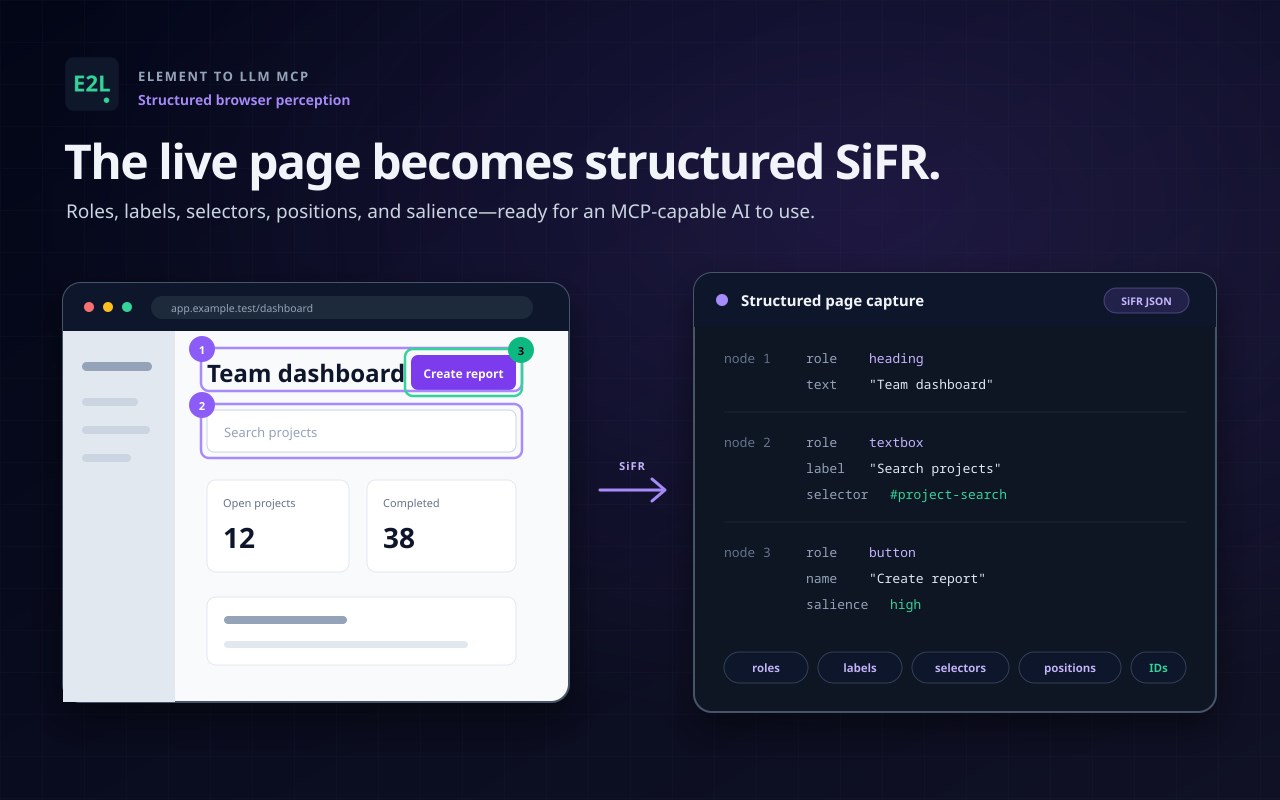1280x800 pixels.
Task: Click the node 2 label
Action: pos(747,443)
